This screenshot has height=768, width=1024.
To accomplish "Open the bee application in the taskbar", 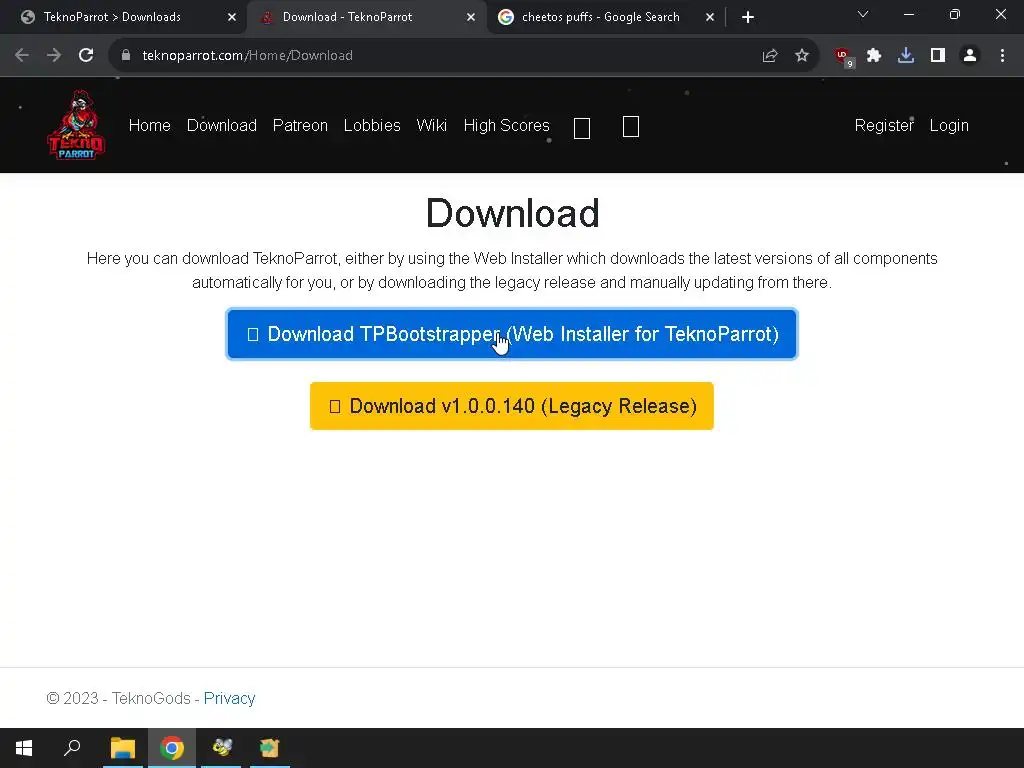I will click(x=221, y=748).
